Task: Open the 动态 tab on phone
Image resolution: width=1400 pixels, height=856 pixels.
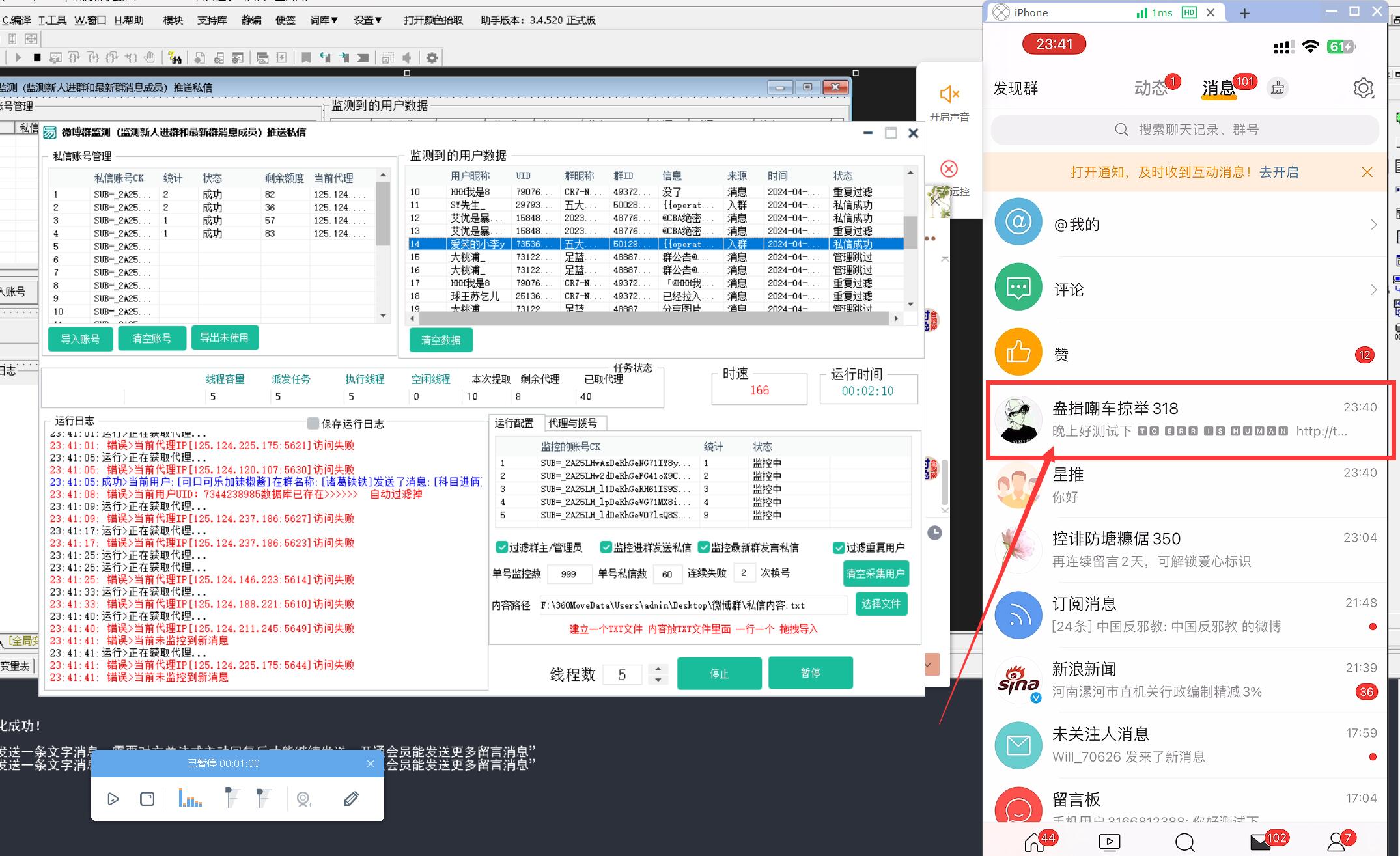Action: pos(1151,88)
